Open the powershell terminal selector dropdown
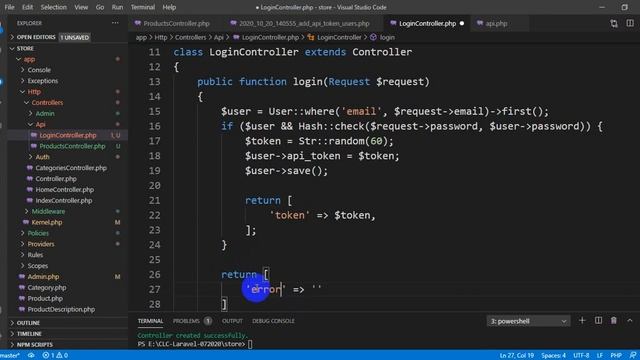The width and height of the screenshot is (640, 360). click(528, 321)
